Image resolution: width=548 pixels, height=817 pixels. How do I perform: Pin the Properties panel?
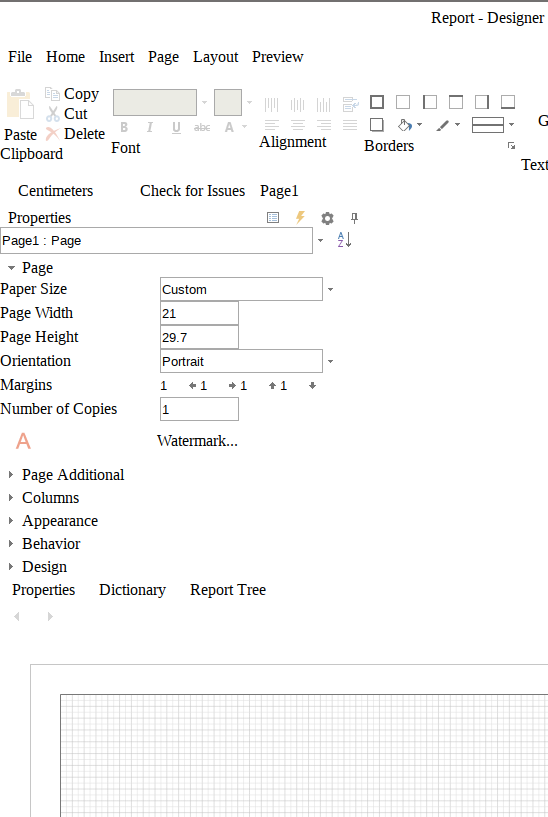pyautogui.click(x=354, y=218)
